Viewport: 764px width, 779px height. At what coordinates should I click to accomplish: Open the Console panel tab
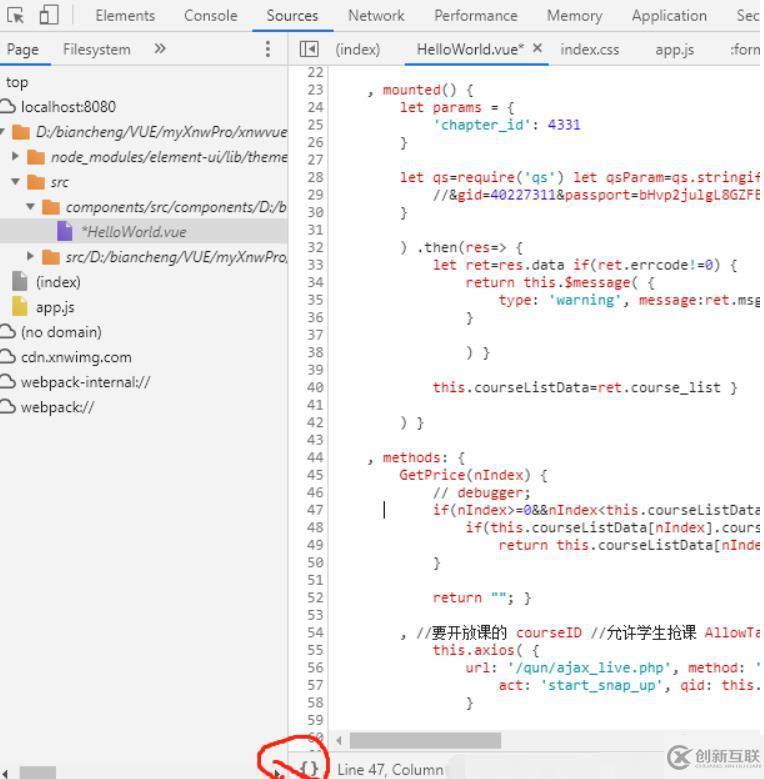210,16
